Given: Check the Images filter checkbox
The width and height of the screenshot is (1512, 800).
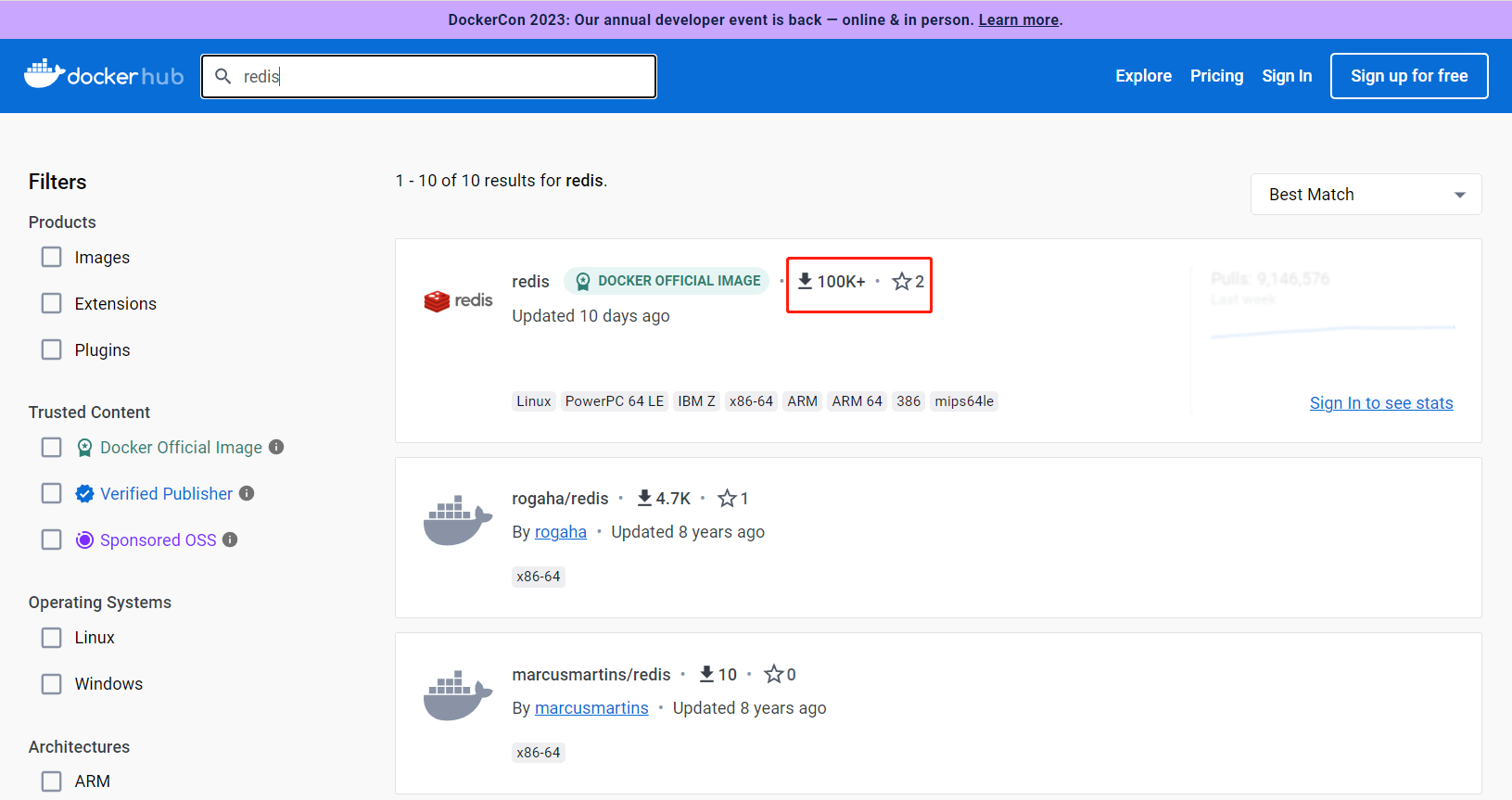Looking at the screenshot, I should click(x=52, y=257).
